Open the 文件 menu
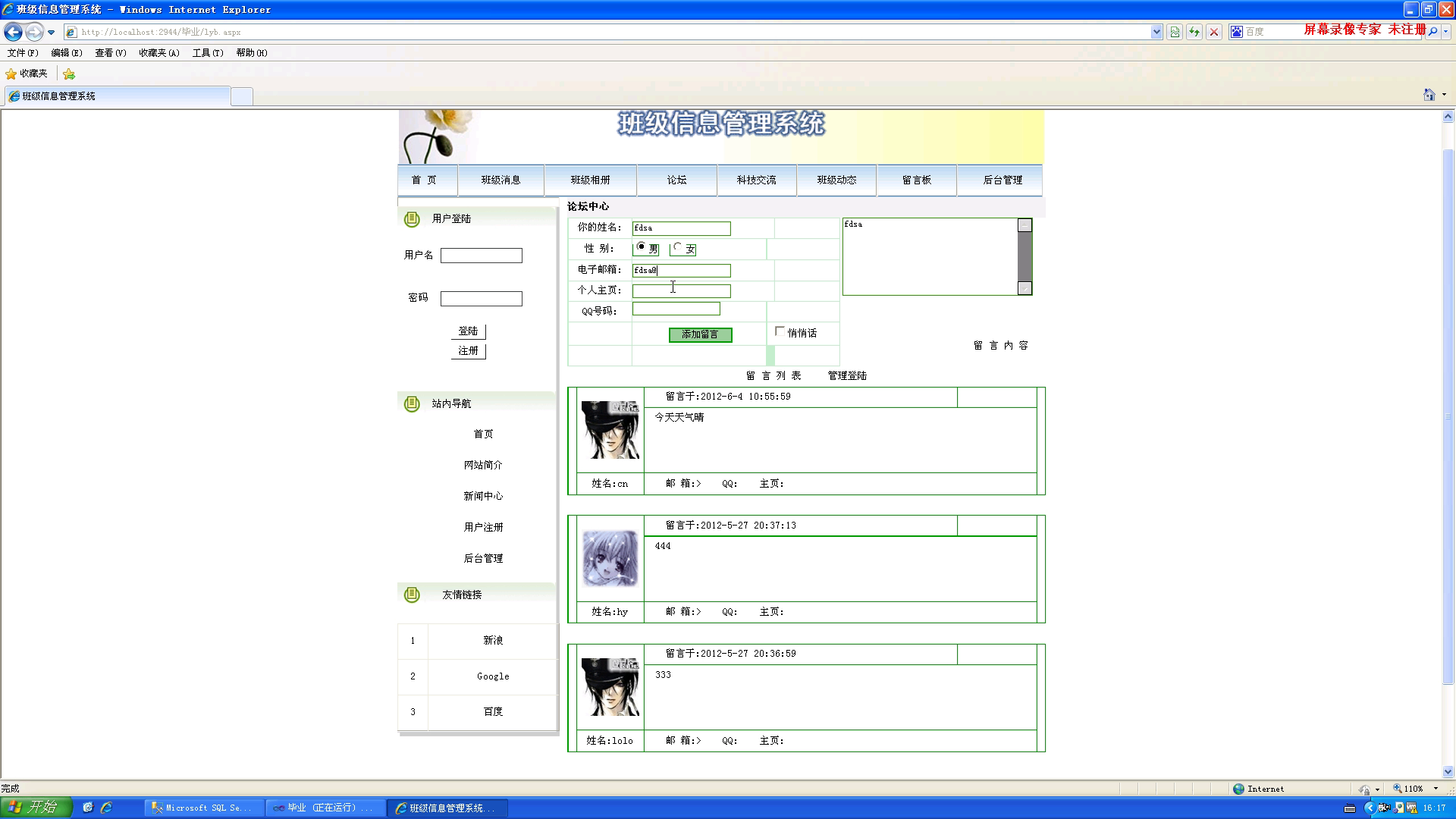This screenshot has height=819, width=1456. pos(23,53)
